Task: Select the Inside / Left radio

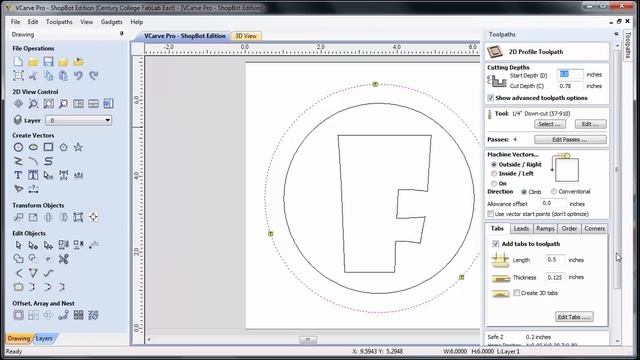Action: pos(494,174)
